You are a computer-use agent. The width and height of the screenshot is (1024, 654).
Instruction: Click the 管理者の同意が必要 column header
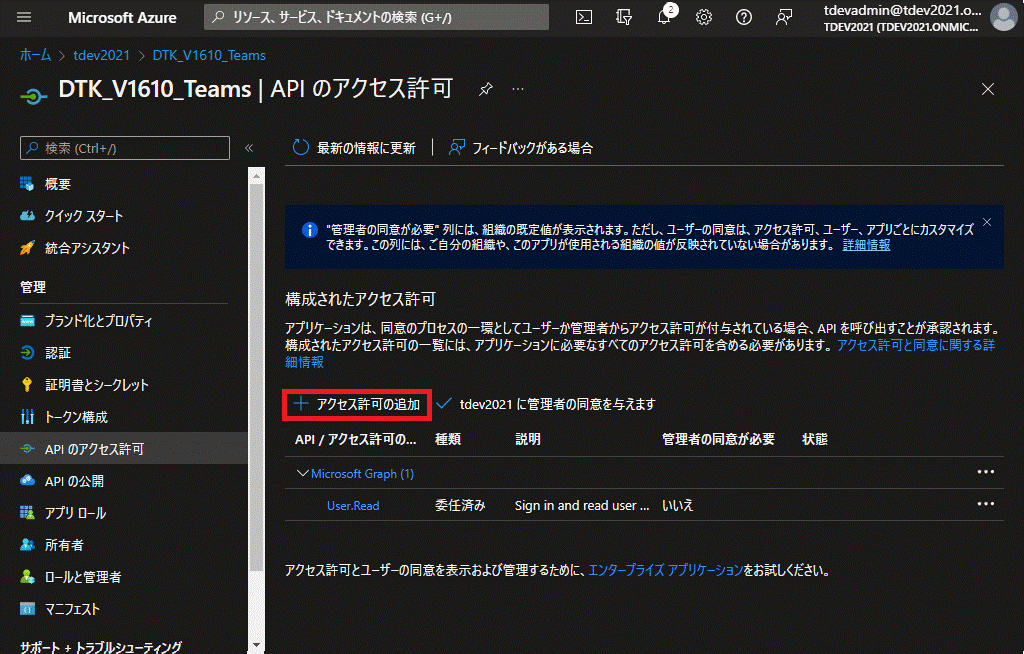[718, 440]
